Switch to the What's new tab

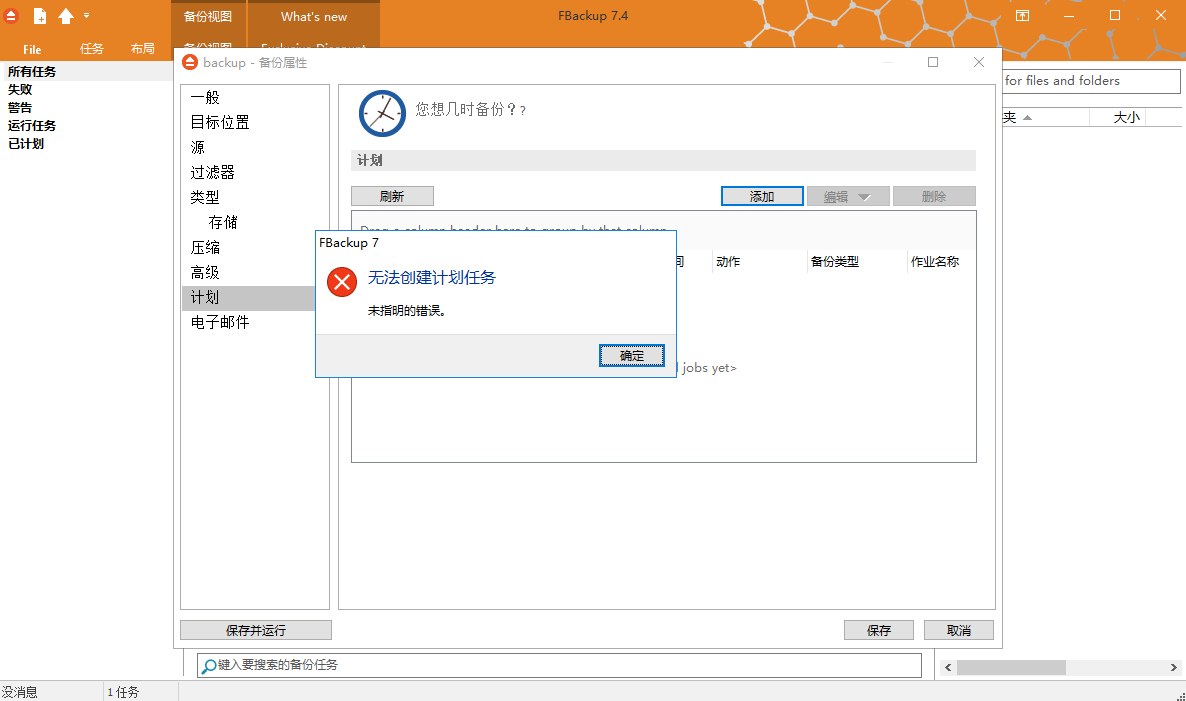(x=314, y=17)
